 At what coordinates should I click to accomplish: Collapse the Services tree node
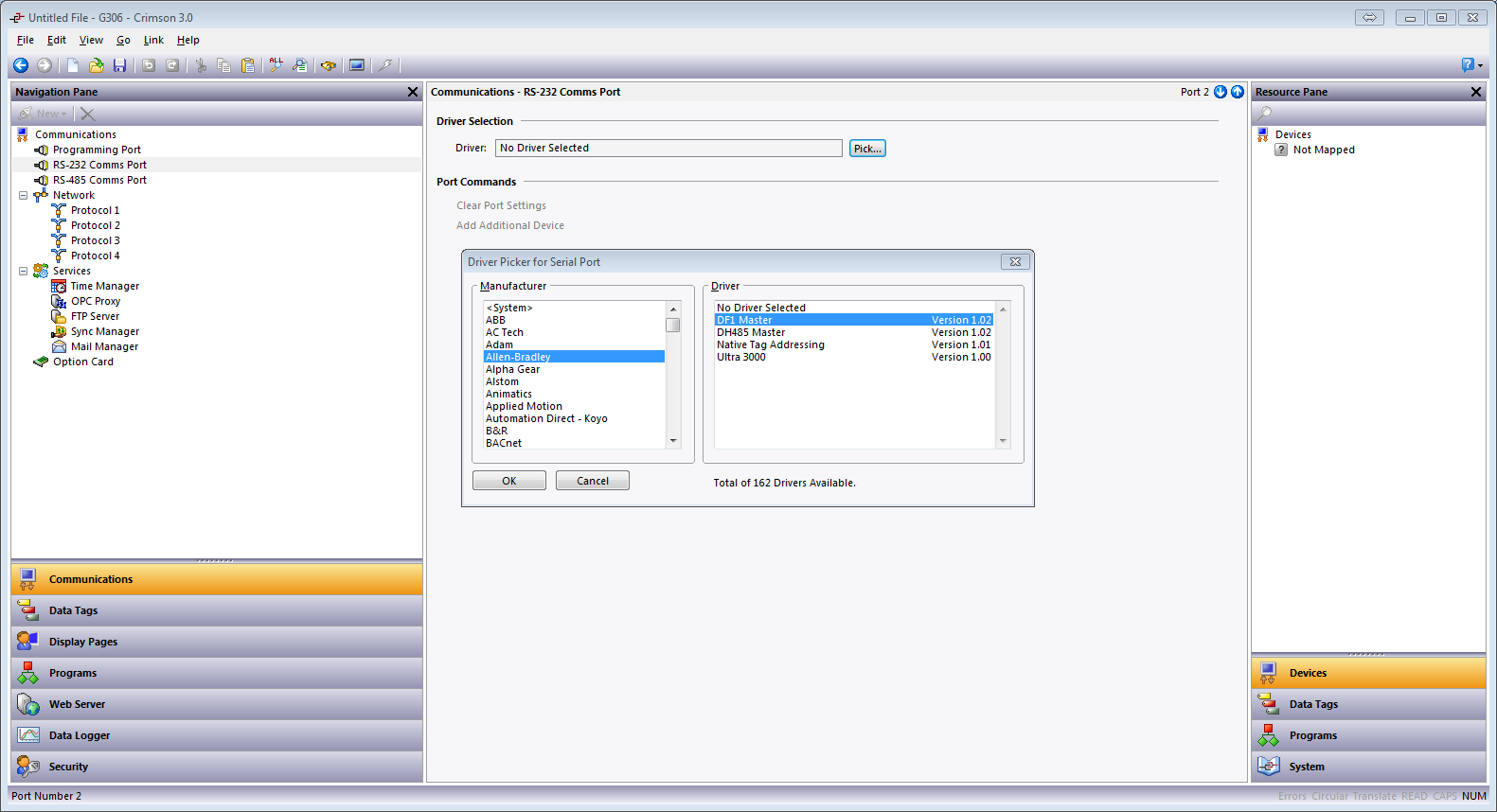(24, 272)
